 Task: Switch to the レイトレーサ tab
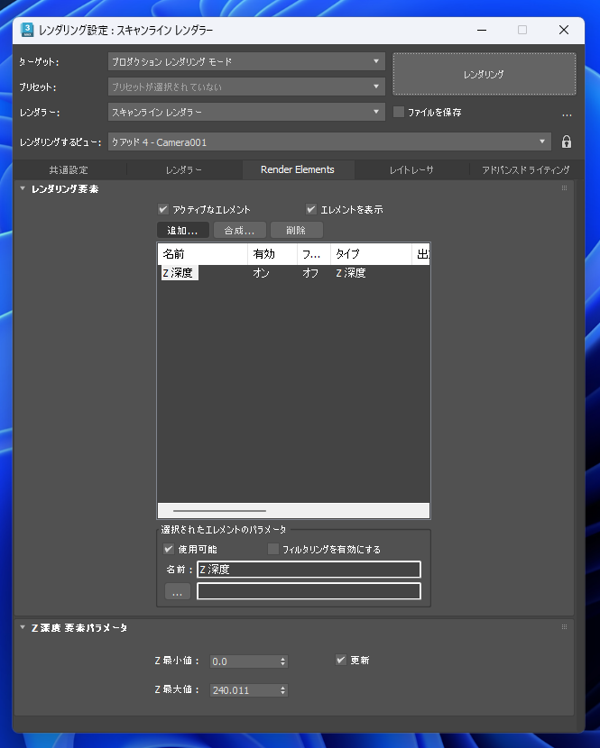(x=411, y=170)
